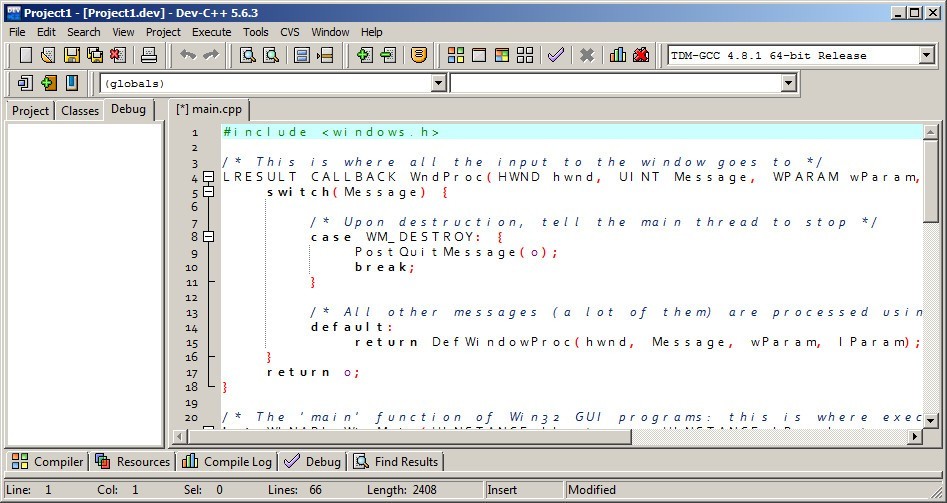Save the file using the floppy disk icon
947x503 pixels.
tap(71, 55)
